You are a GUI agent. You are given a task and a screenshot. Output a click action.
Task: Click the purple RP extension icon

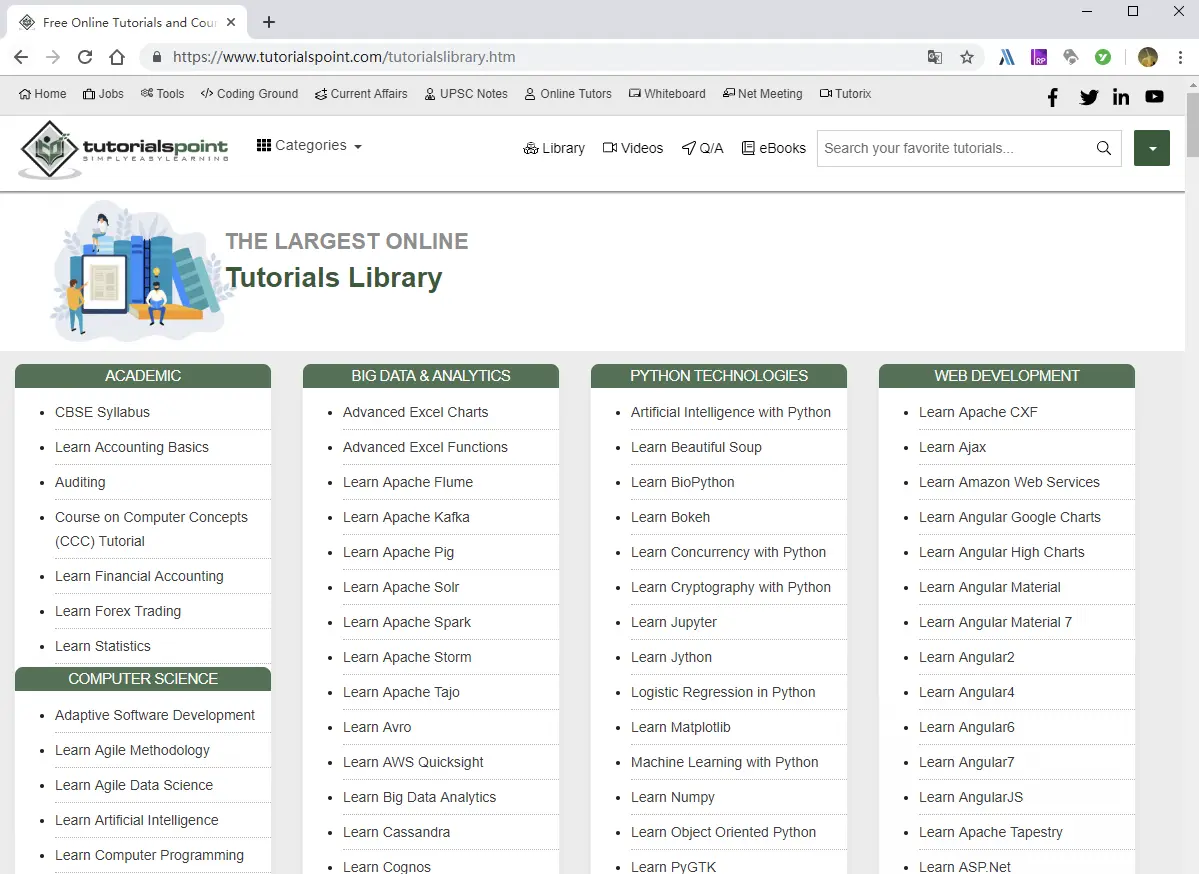coord(1038,57)
